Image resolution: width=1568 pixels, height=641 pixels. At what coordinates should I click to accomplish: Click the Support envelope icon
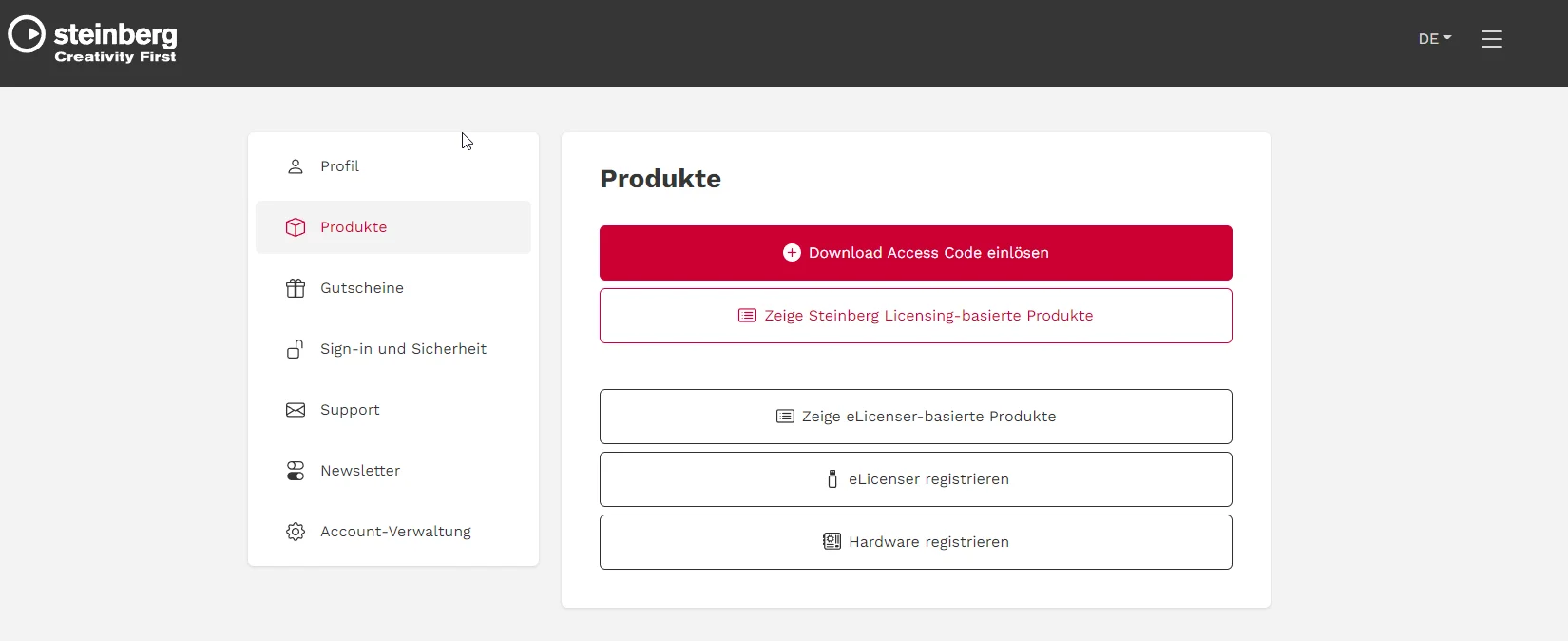click(x=296, y=410)
